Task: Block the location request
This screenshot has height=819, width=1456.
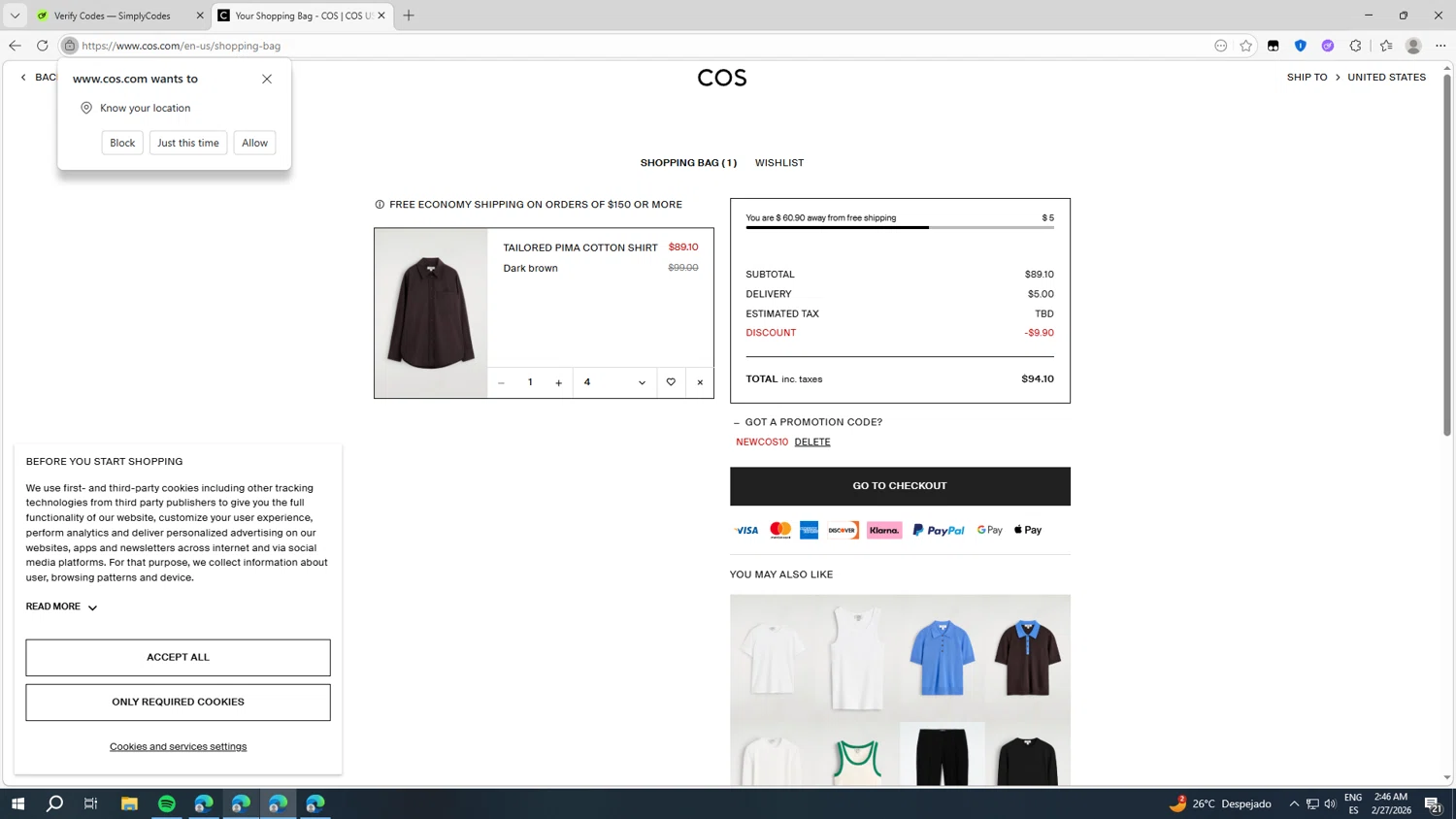Action: click(122, 143)
